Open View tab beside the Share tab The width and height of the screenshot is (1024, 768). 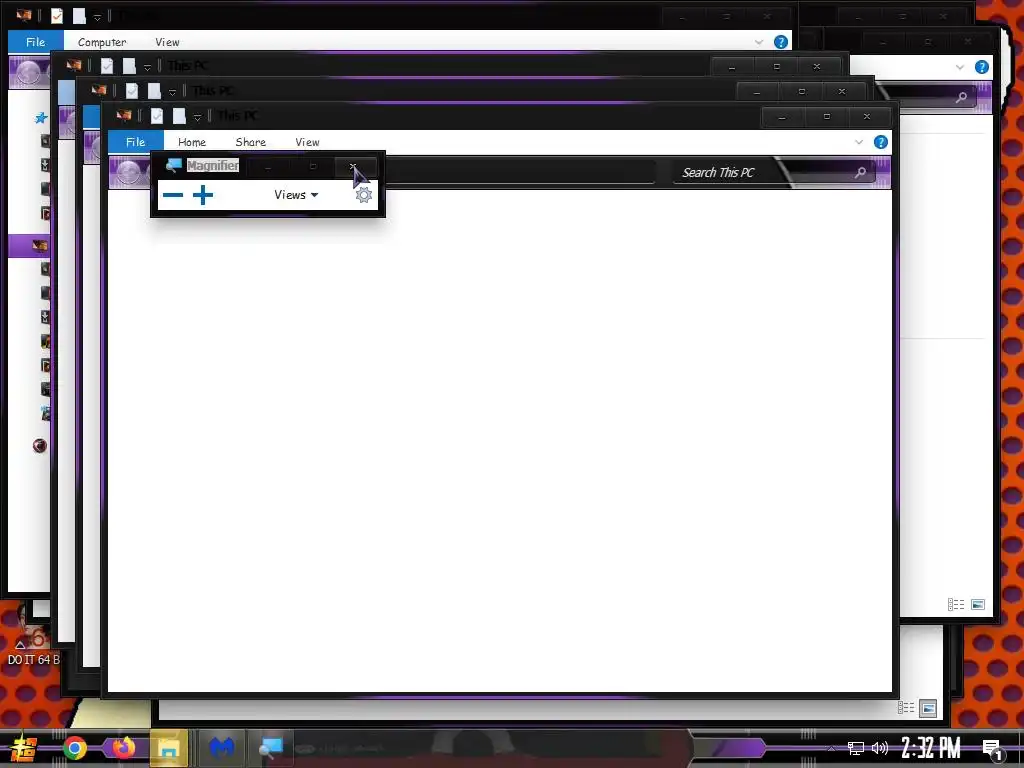point(307,142)
